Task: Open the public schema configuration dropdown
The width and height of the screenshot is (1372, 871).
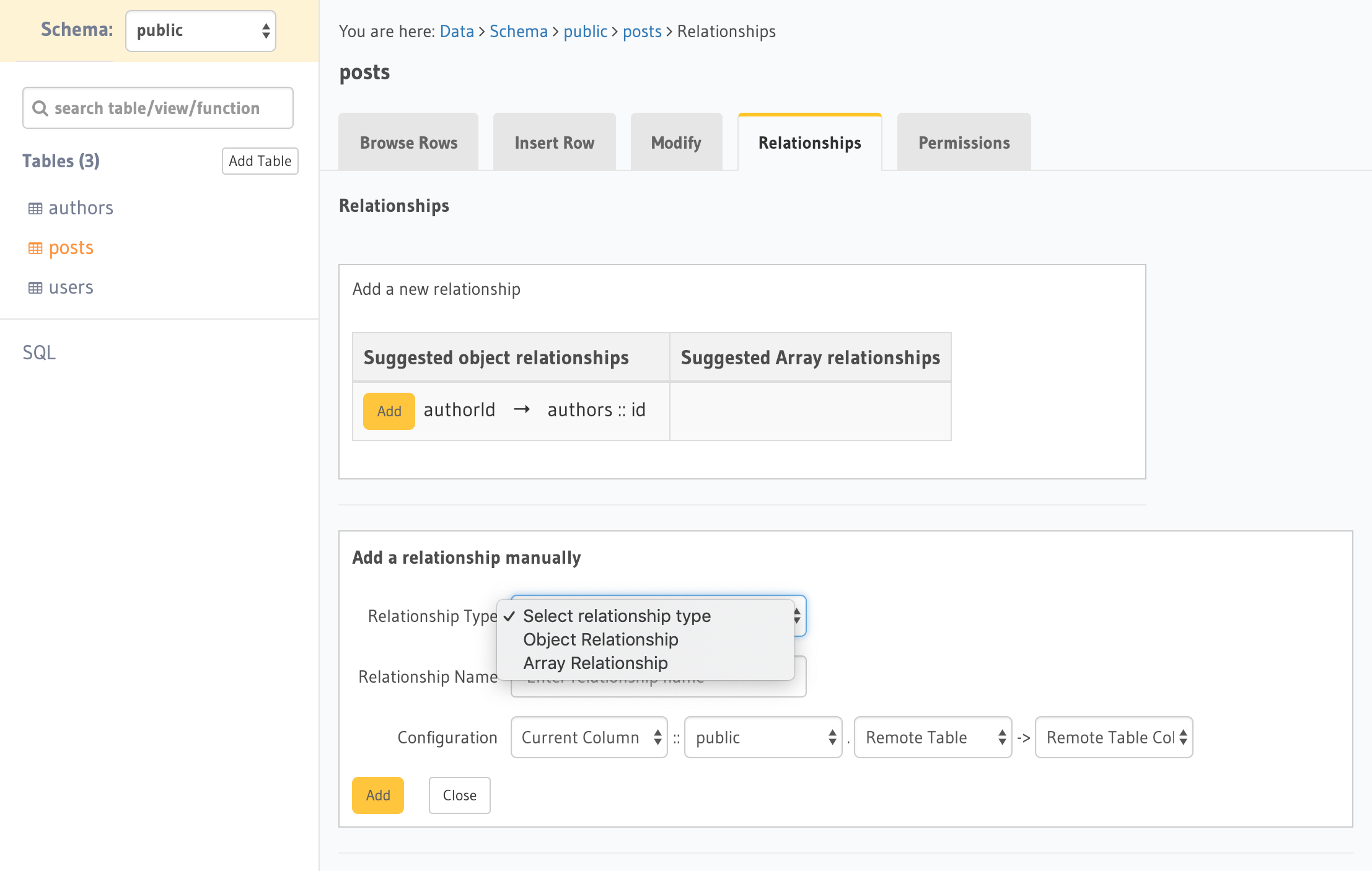Action: (x=763, y=737)
